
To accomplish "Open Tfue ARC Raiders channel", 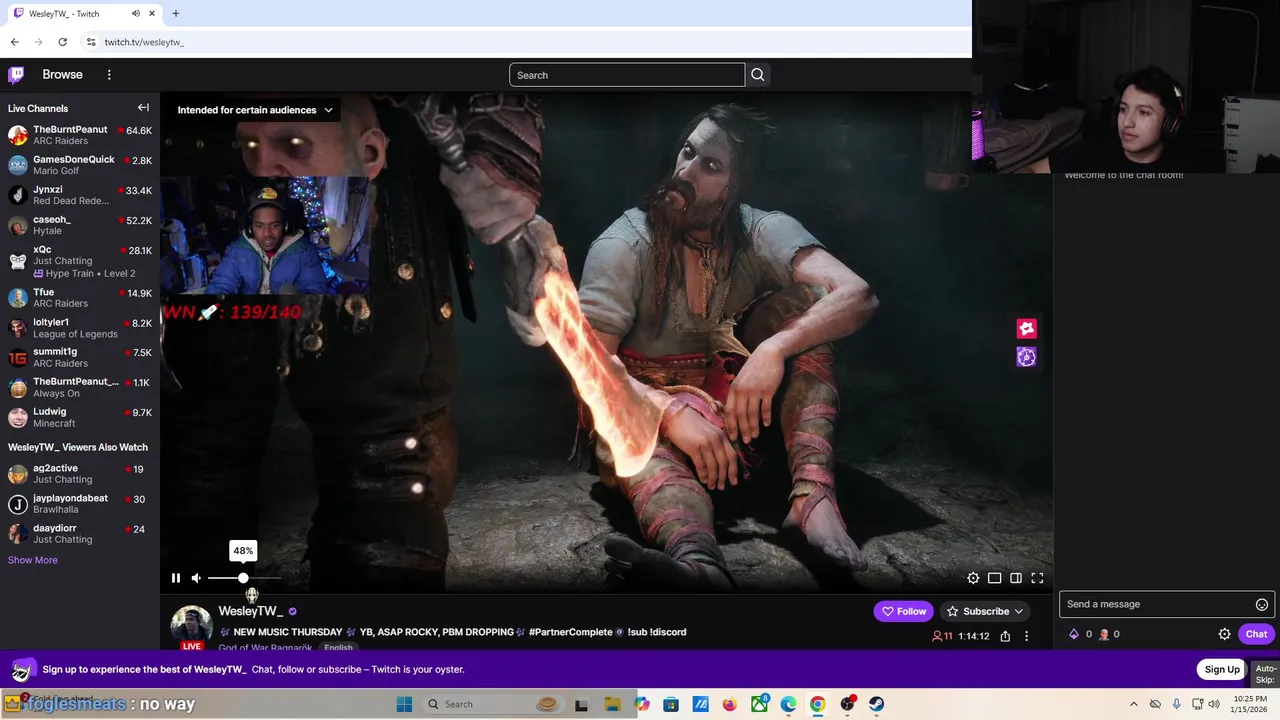I will pos(80,298).
